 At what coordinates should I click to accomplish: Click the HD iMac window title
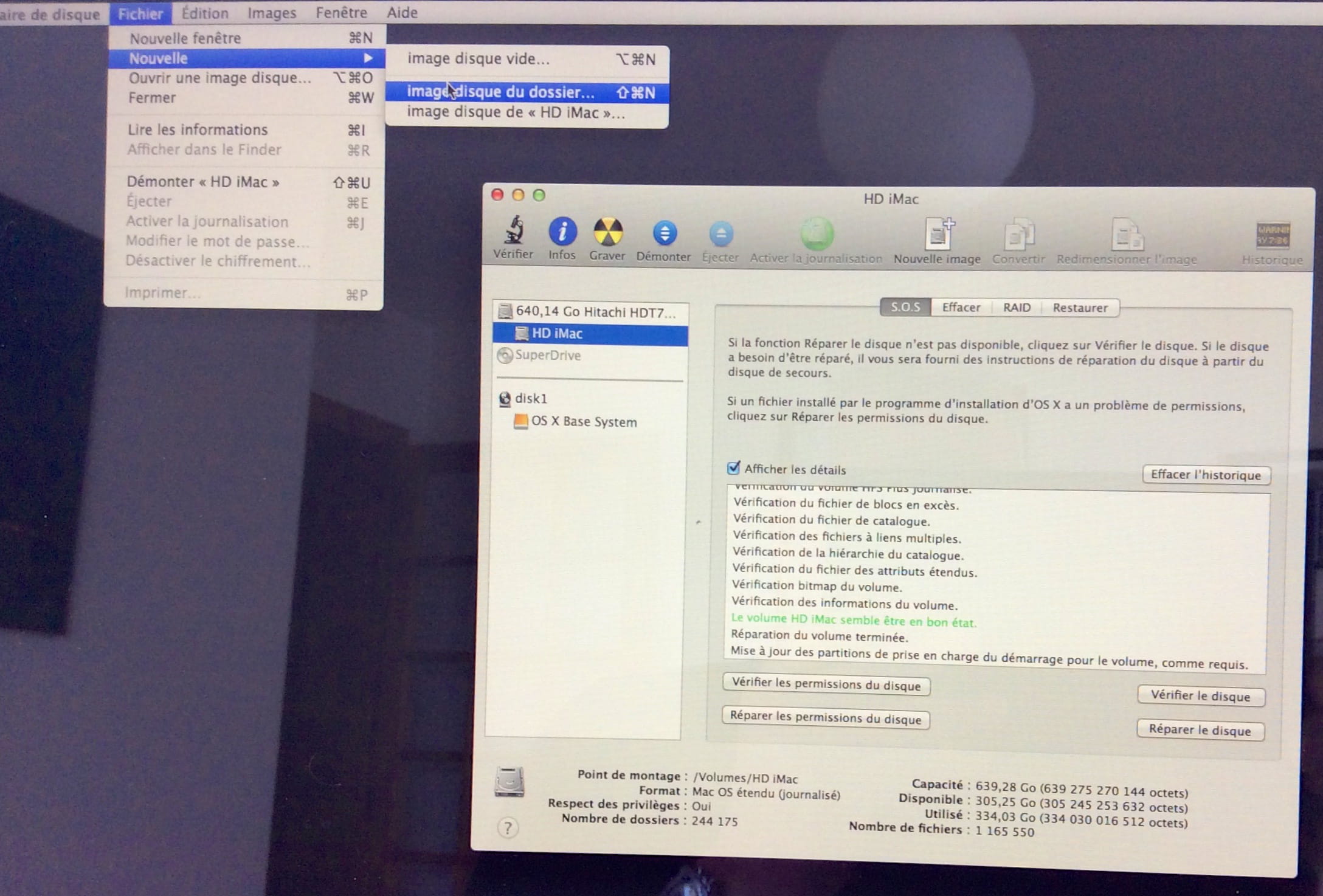(891, 199)
